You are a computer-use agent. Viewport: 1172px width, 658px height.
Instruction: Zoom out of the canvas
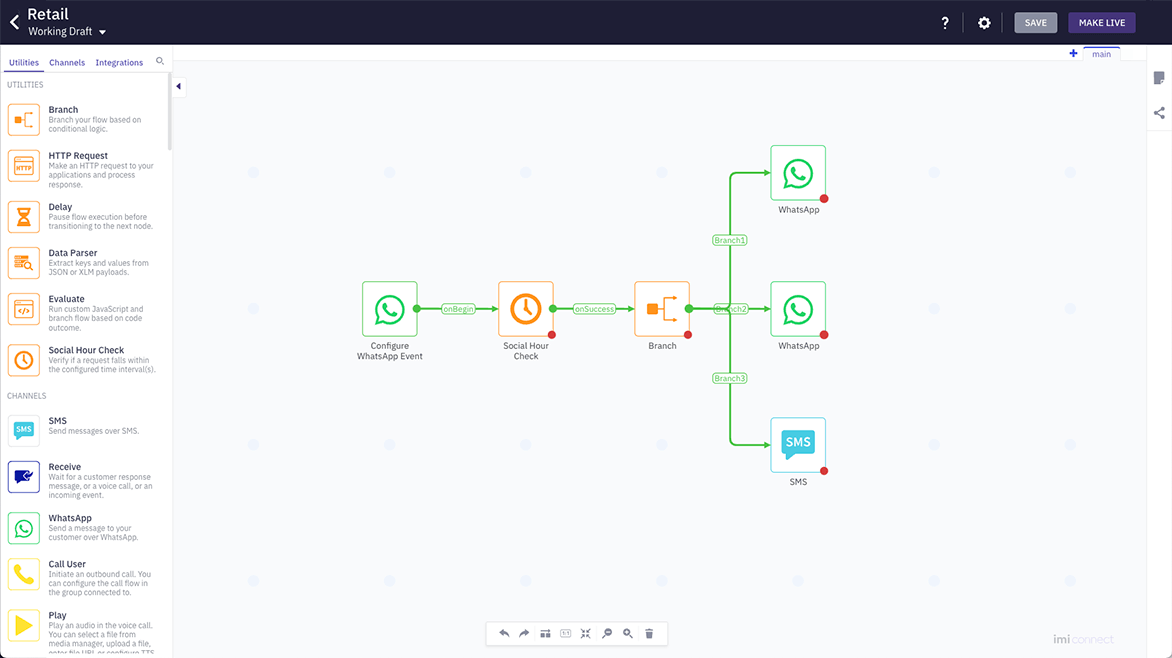(607, 633)
